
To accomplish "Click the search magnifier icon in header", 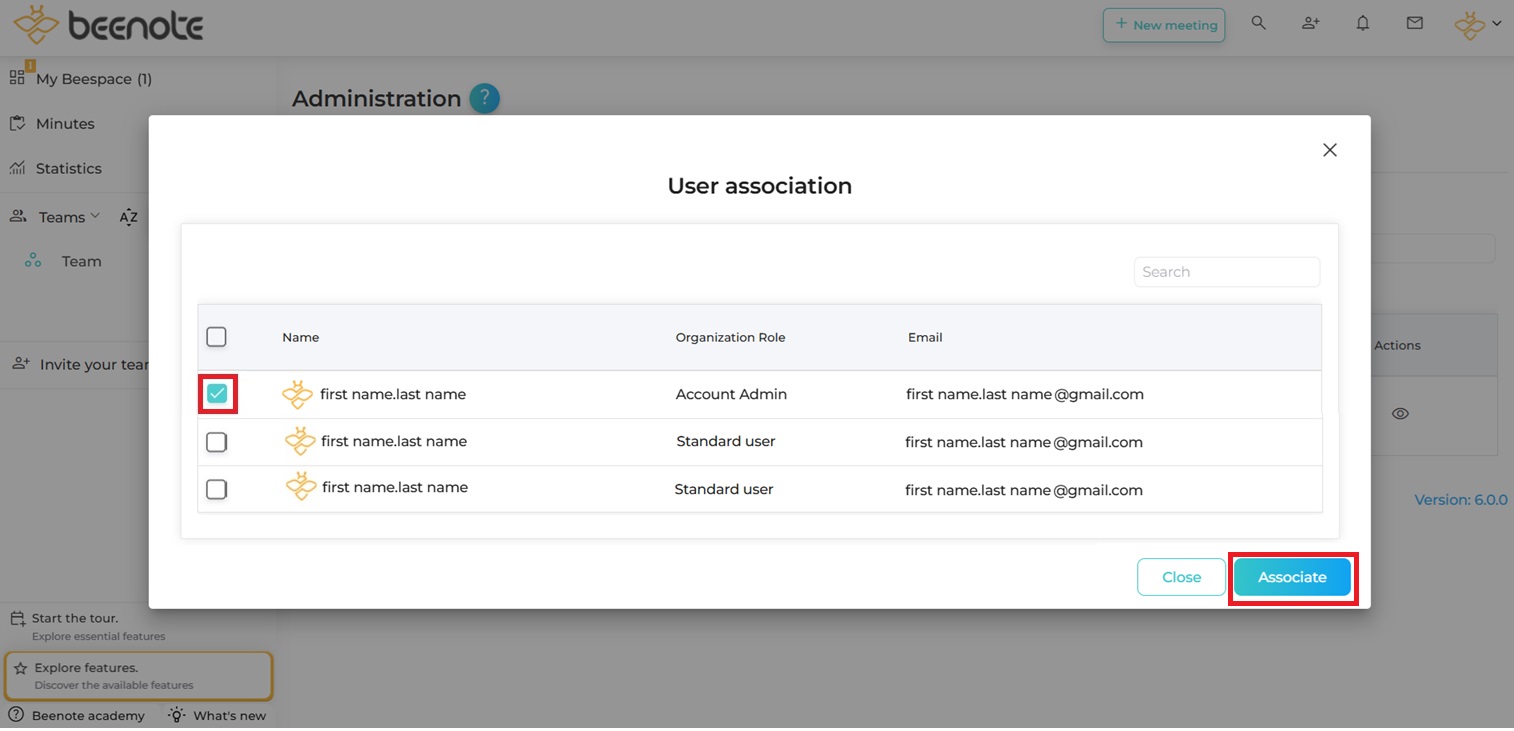I will 1259,23.
